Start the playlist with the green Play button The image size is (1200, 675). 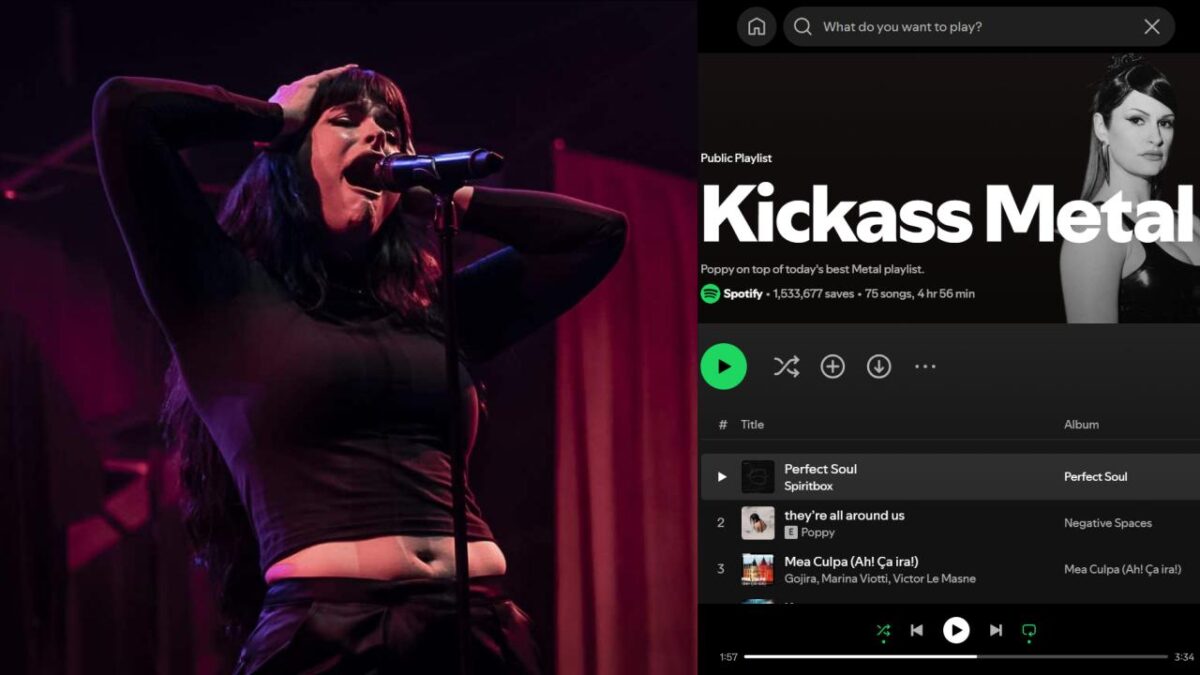(723, 366)
